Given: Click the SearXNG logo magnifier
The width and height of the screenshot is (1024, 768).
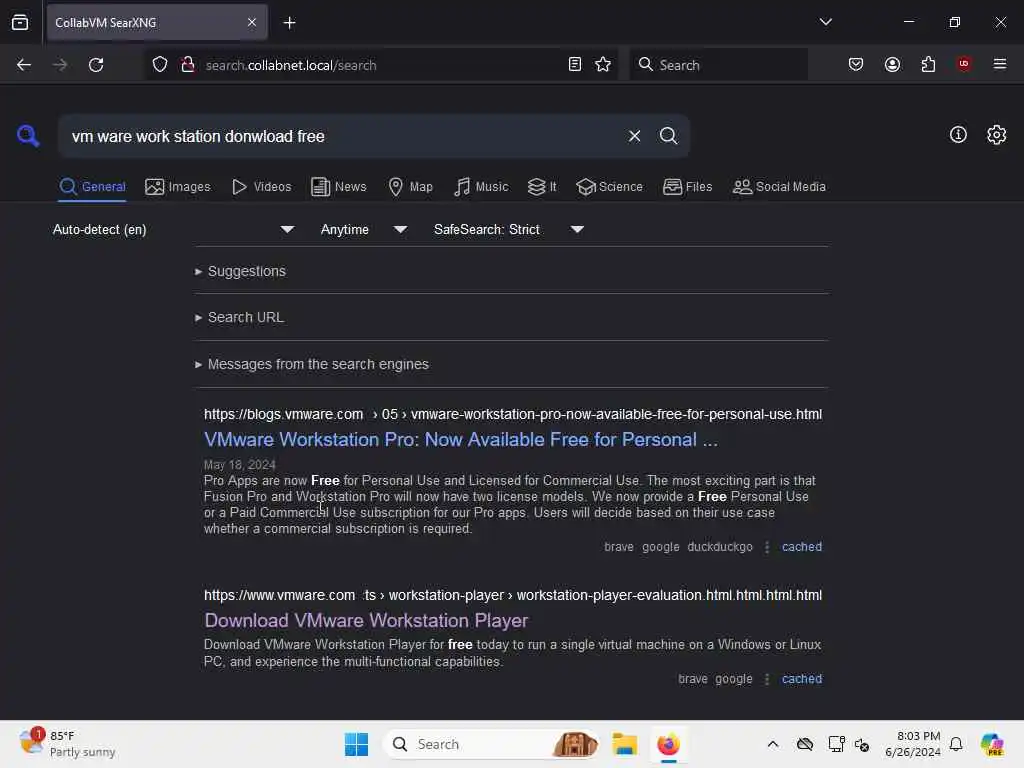Looking at the screenshot, I should (28, 136).
